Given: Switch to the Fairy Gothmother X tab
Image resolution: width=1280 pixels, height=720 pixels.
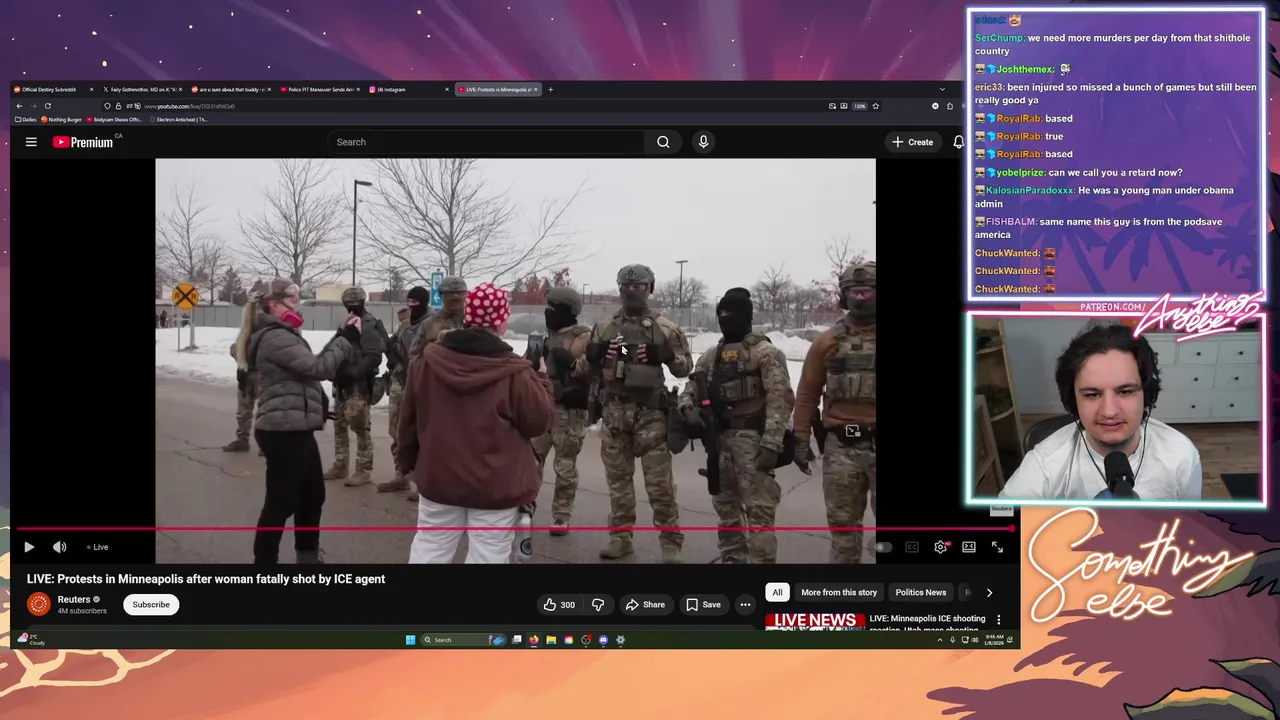Looking at the screenshot, I should (140, 89).
